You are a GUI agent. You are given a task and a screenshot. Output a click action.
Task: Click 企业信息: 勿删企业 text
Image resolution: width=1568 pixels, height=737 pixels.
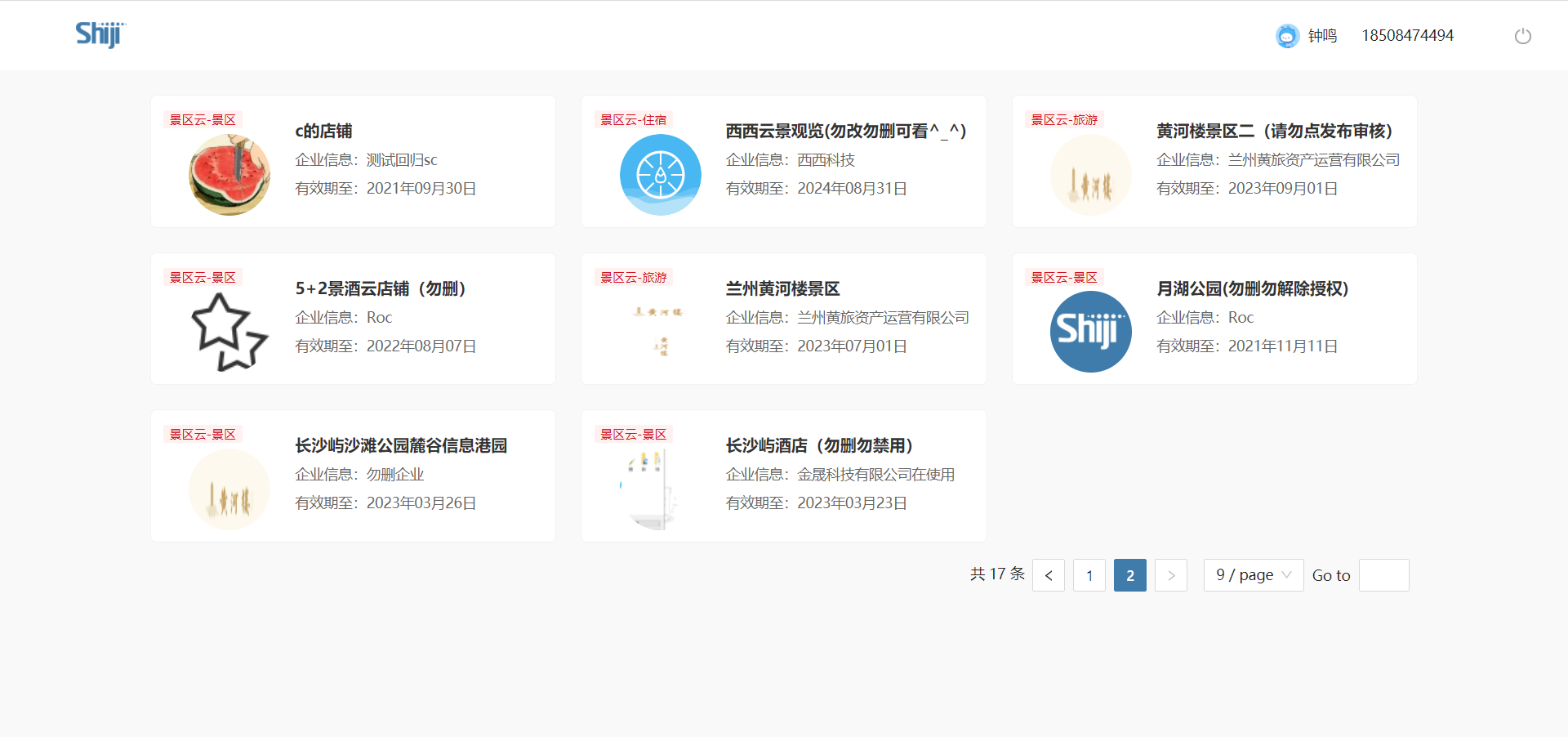coord(359,475)
